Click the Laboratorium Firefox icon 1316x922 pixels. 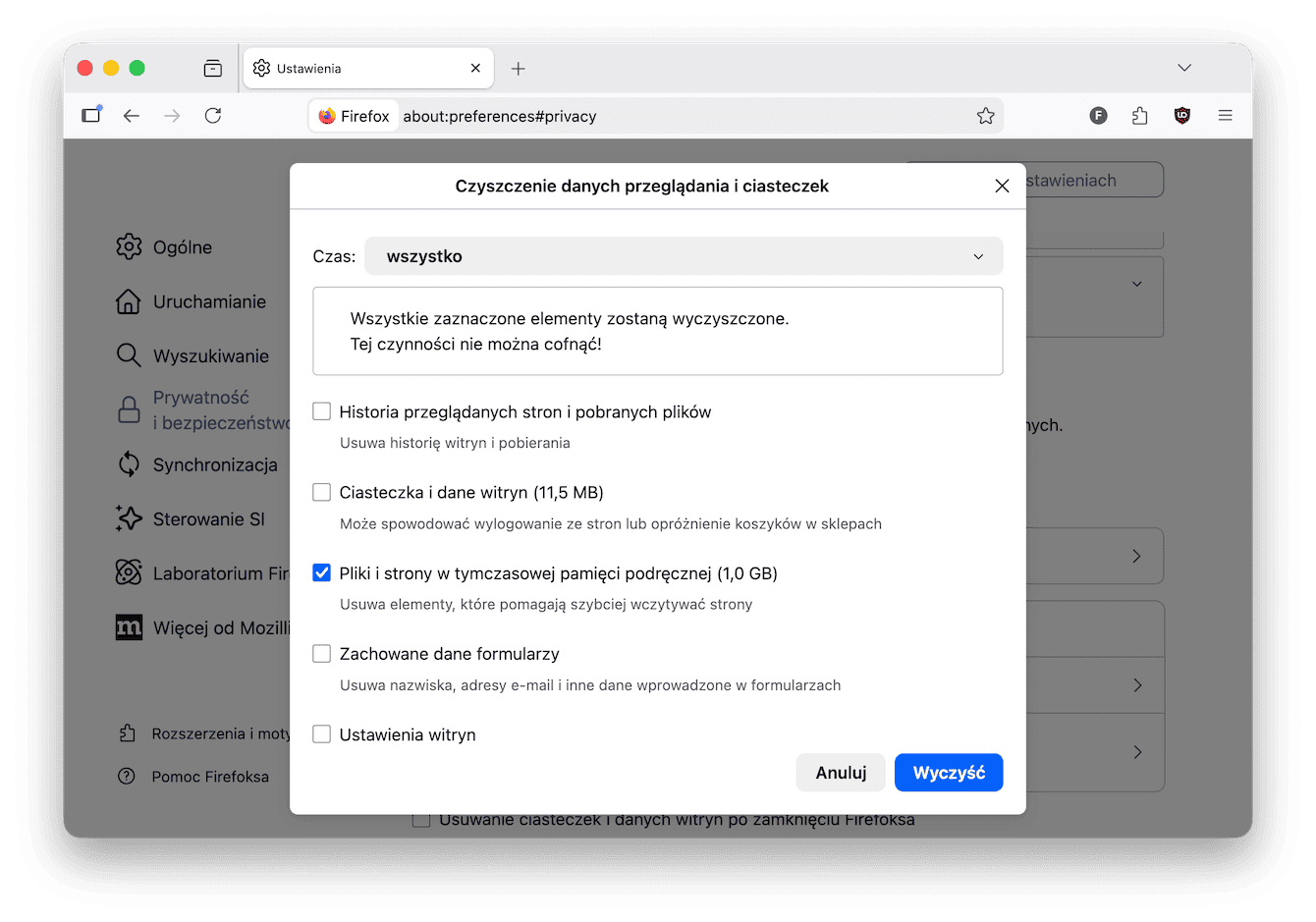pos(129,572)
